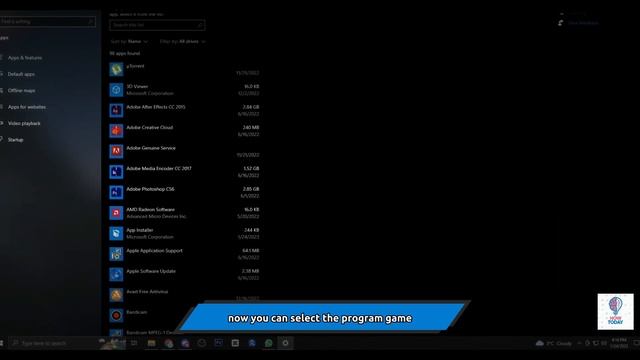Image resolution: width=640 pixels, height=360 pixels.
Task: Open the Filter by All drives dropdown
Action: [x=182, y=42]
